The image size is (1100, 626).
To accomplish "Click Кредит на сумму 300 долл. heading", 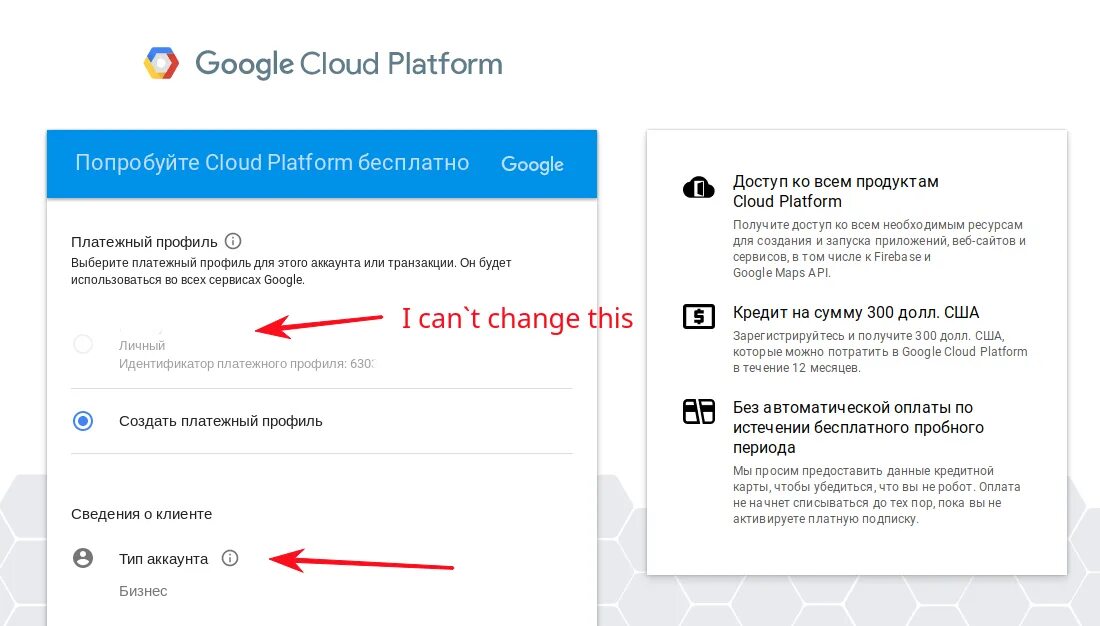I will pyautogui.click(x=856, y=312).
